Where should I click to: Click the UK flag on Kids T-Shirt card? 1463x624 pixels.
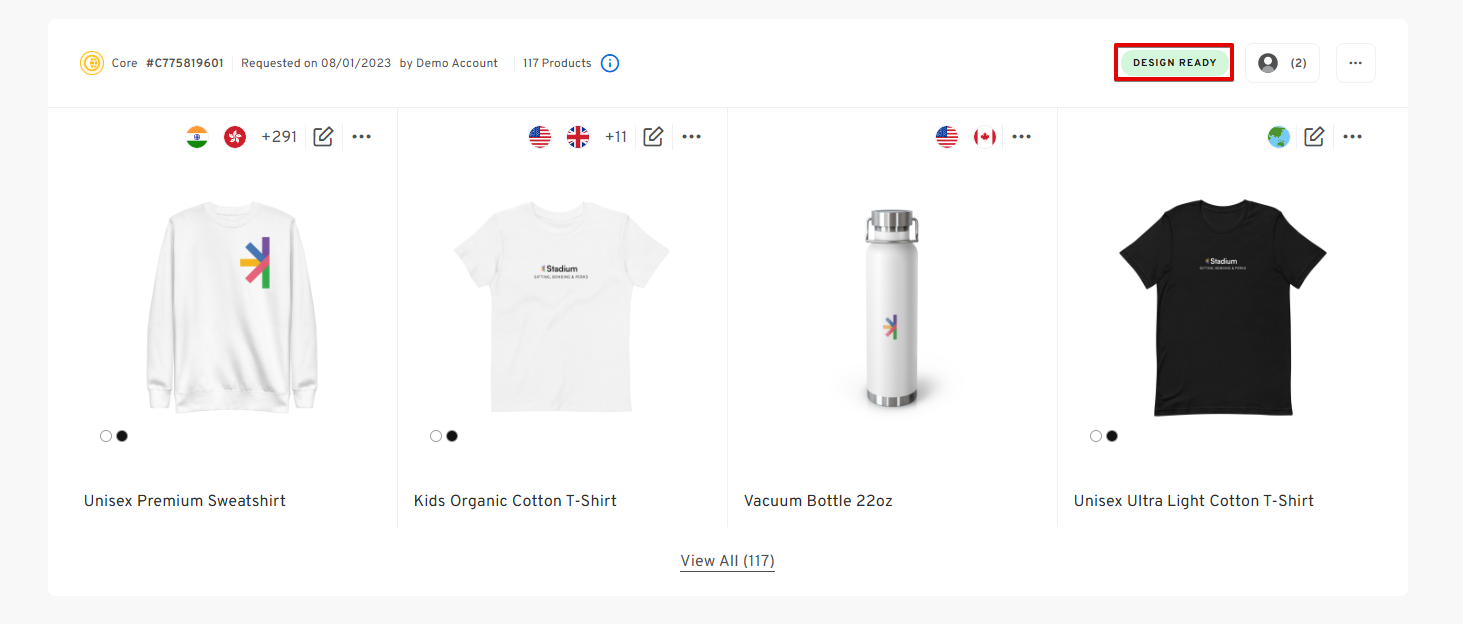click(578, 137)
